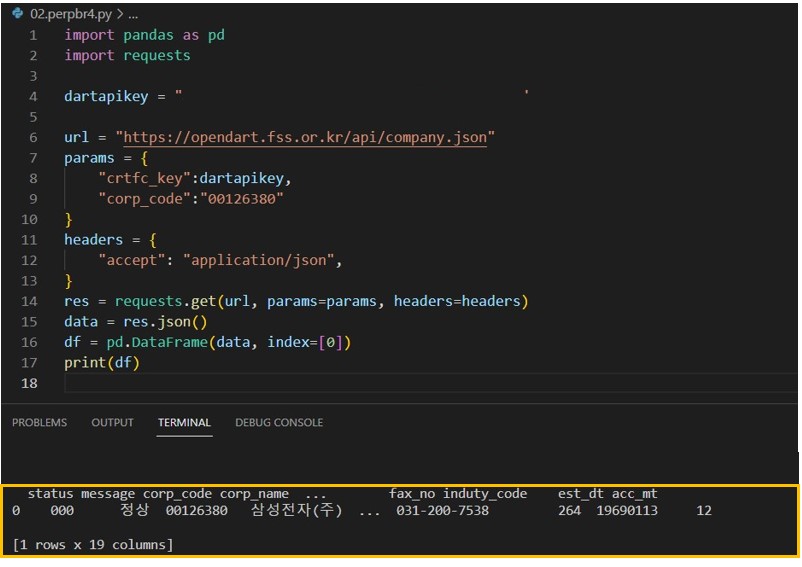This screenshot has height=567, width=802.
Task: Click the params opening brace on line 7
Action: 144,158
